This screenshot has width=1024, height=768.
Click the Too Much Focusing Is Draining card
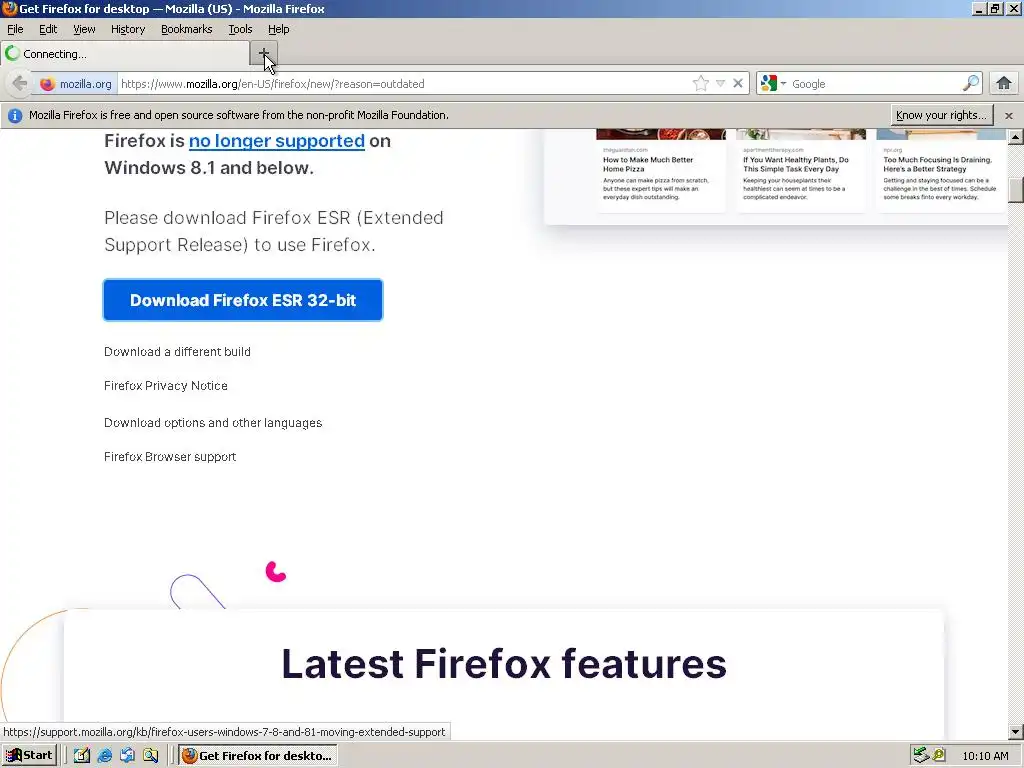pyautogui.click(x=940, y=171)
